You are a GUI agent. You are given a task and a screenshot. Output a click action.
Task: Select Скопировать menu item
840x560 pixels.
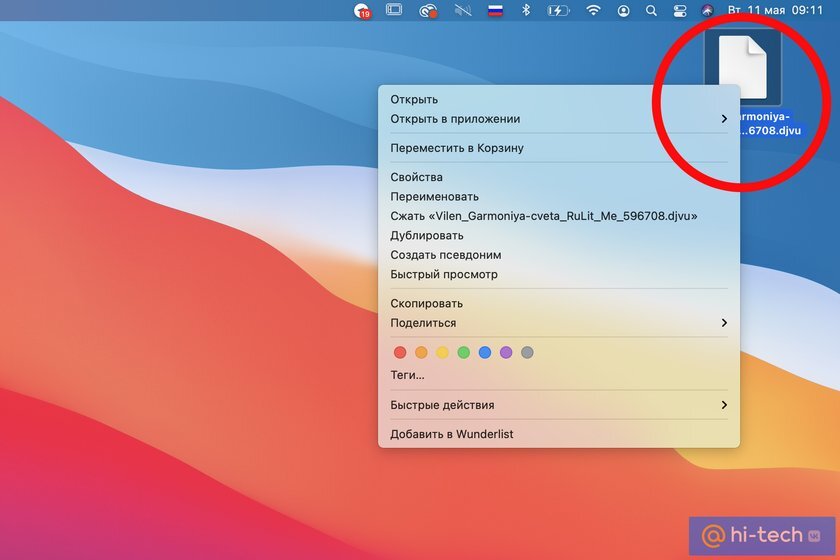[559, 303]
